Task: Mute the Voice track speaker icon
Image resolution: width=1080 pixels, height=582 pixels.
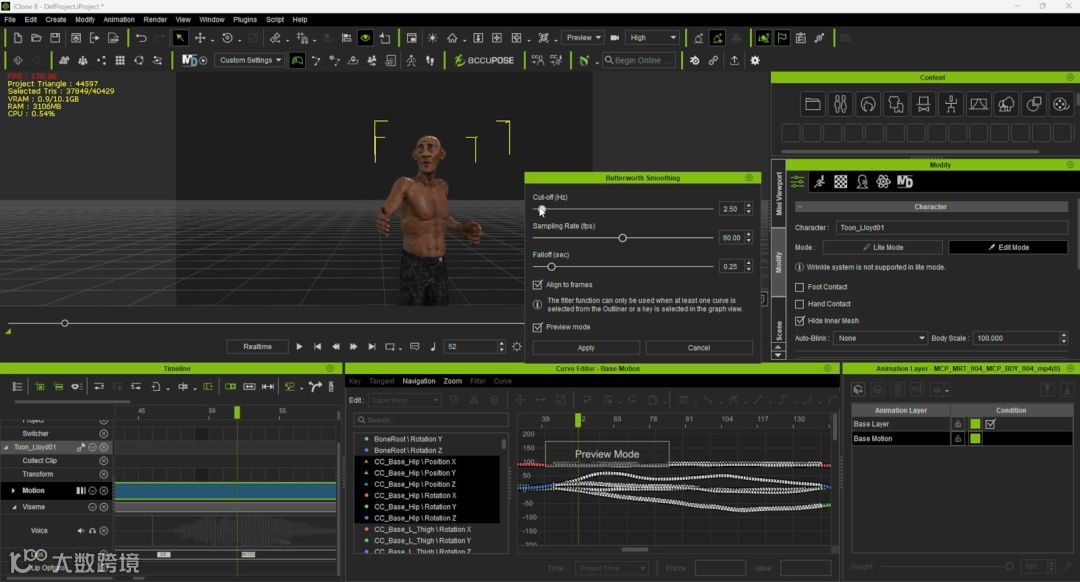Action: click(x=81, y=531)
